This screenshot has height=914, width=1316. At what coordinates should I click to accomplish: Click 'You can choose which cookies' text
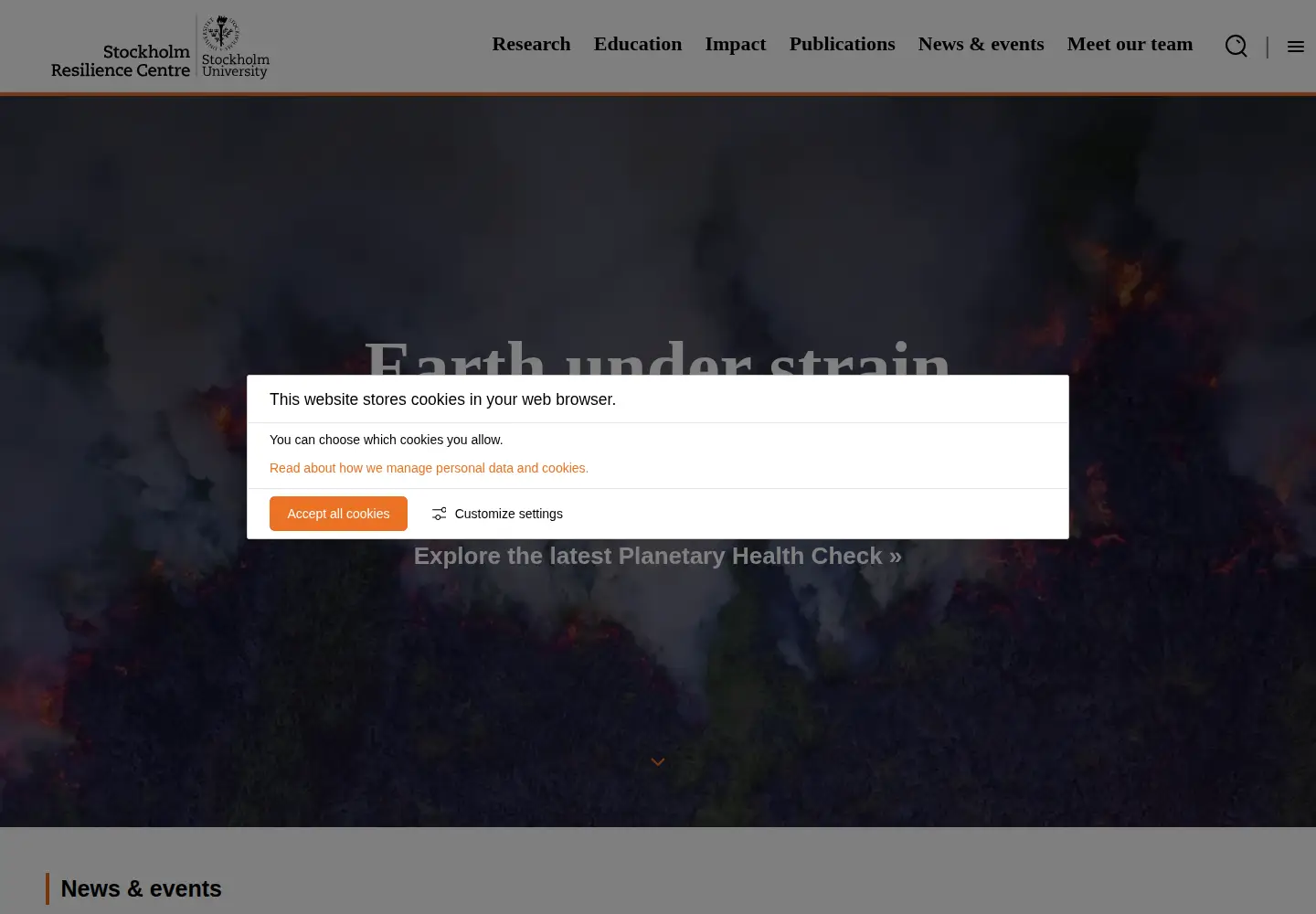(386, 440)
